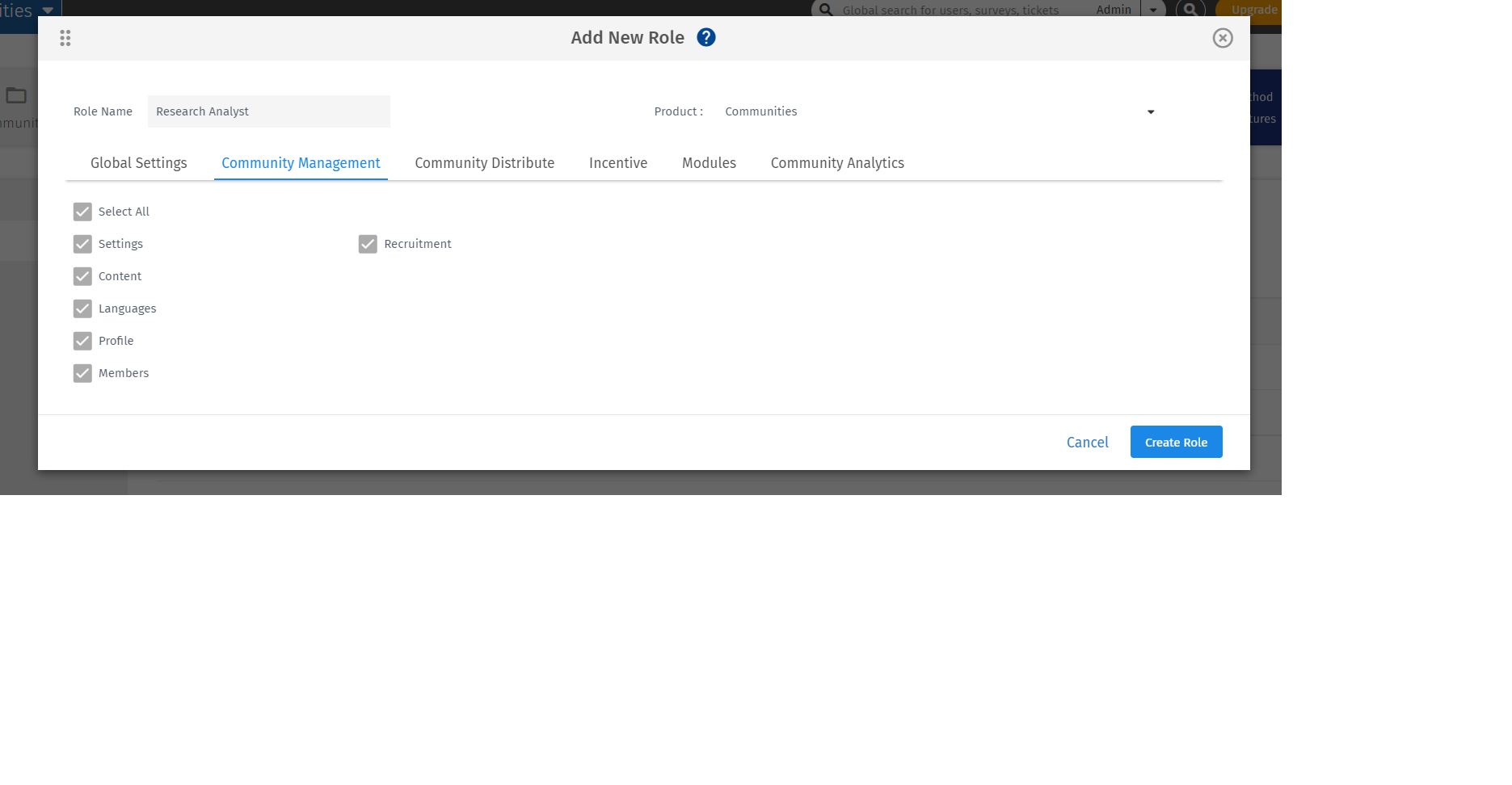Toggle the Select All checkbox
The image size is (1512, 785).
pos(82,212)
